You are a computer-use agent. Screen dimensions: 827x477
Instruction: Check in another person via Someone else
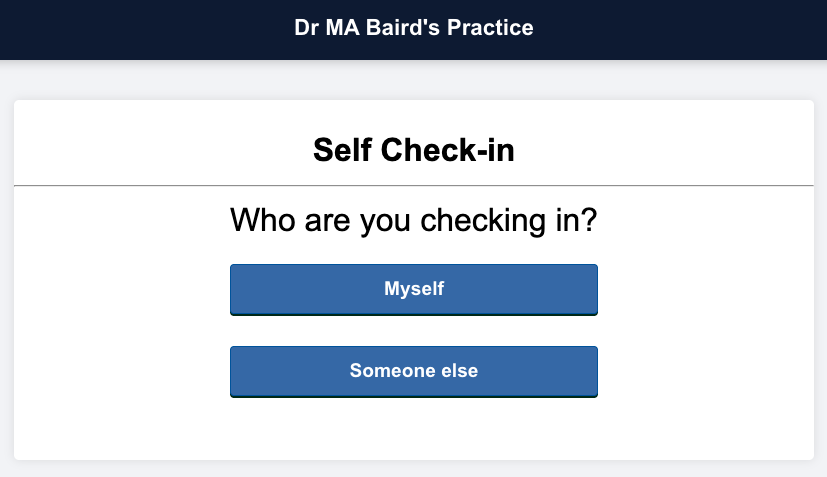point(413,371)
